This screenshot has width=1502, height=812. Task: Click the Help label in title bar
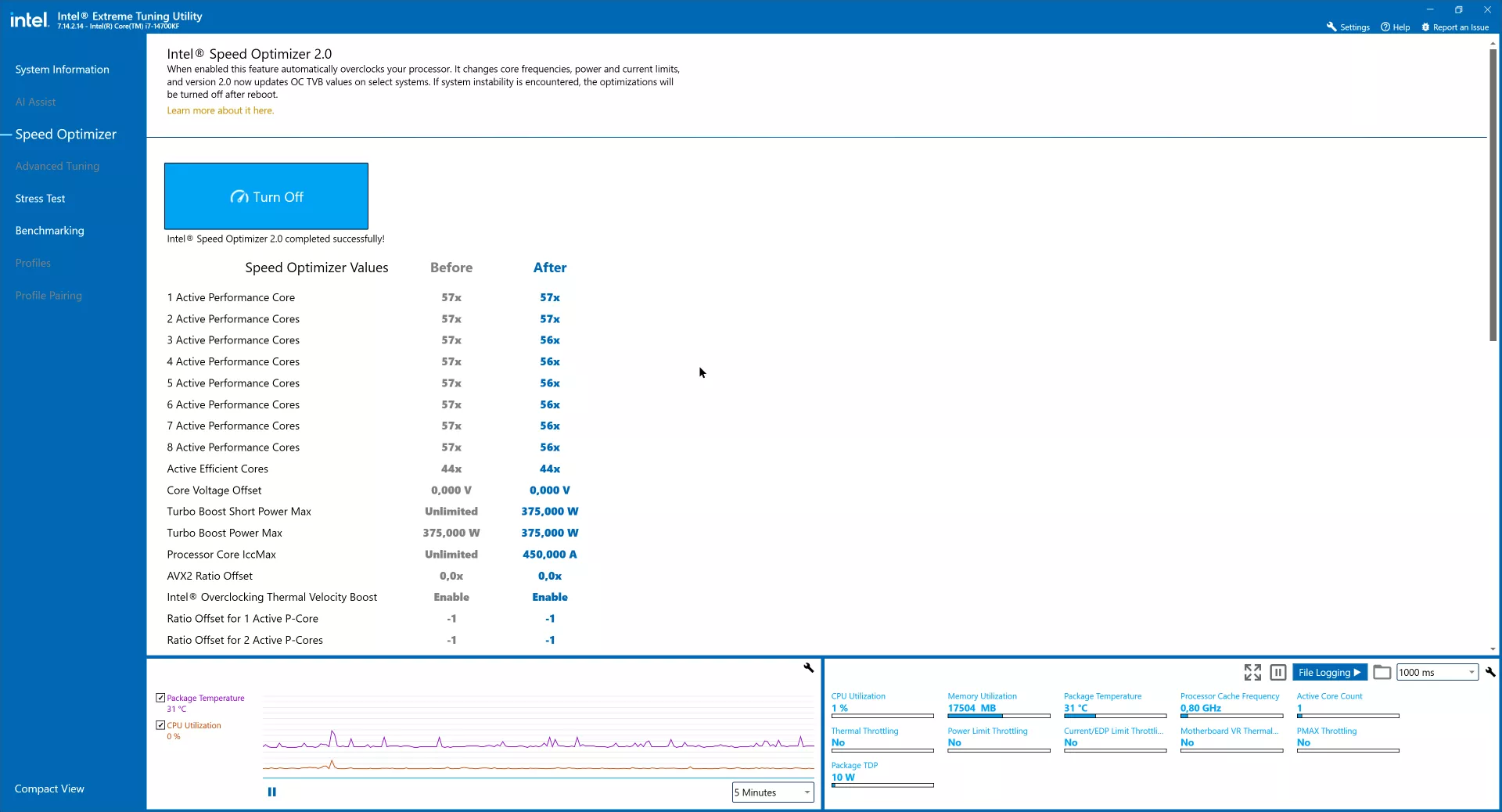tap(1401, 27)
